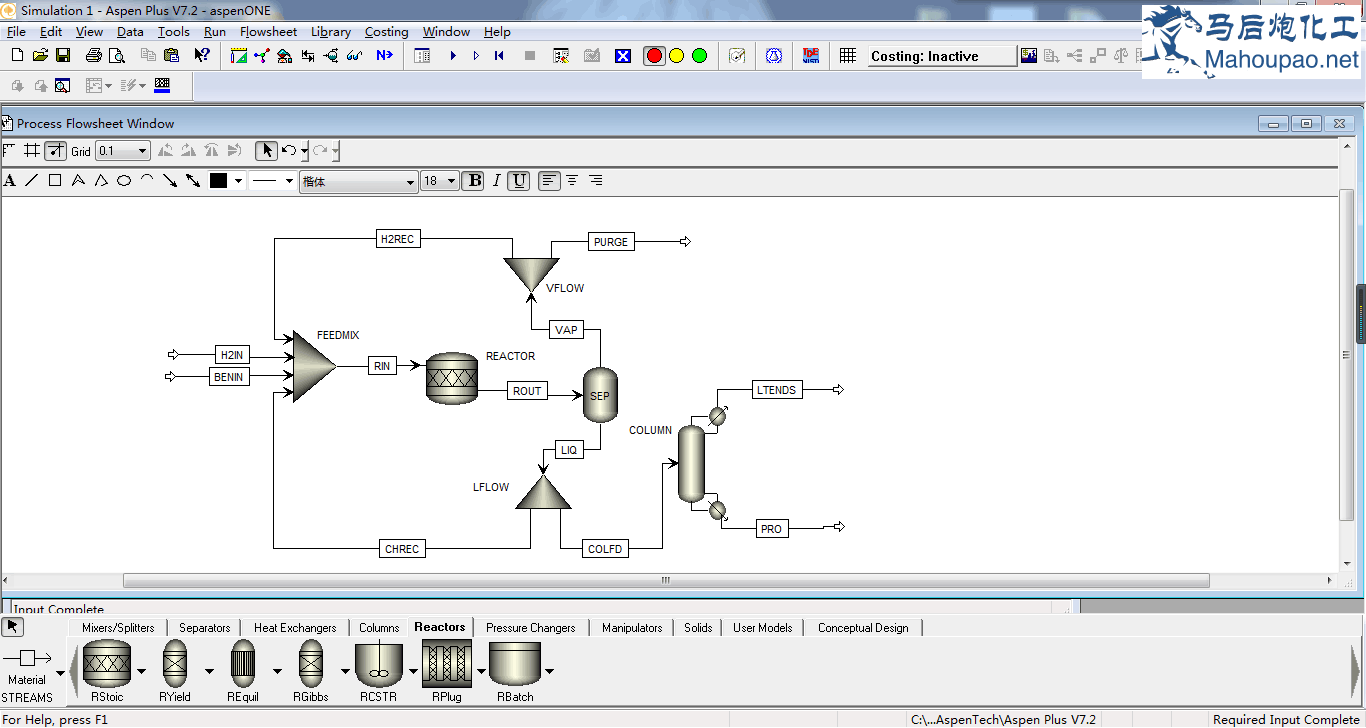Image resolution: width=1366 pixels, height=728 pixels.
Task: Create a new simulation file
Action: (x=16, y=56)
